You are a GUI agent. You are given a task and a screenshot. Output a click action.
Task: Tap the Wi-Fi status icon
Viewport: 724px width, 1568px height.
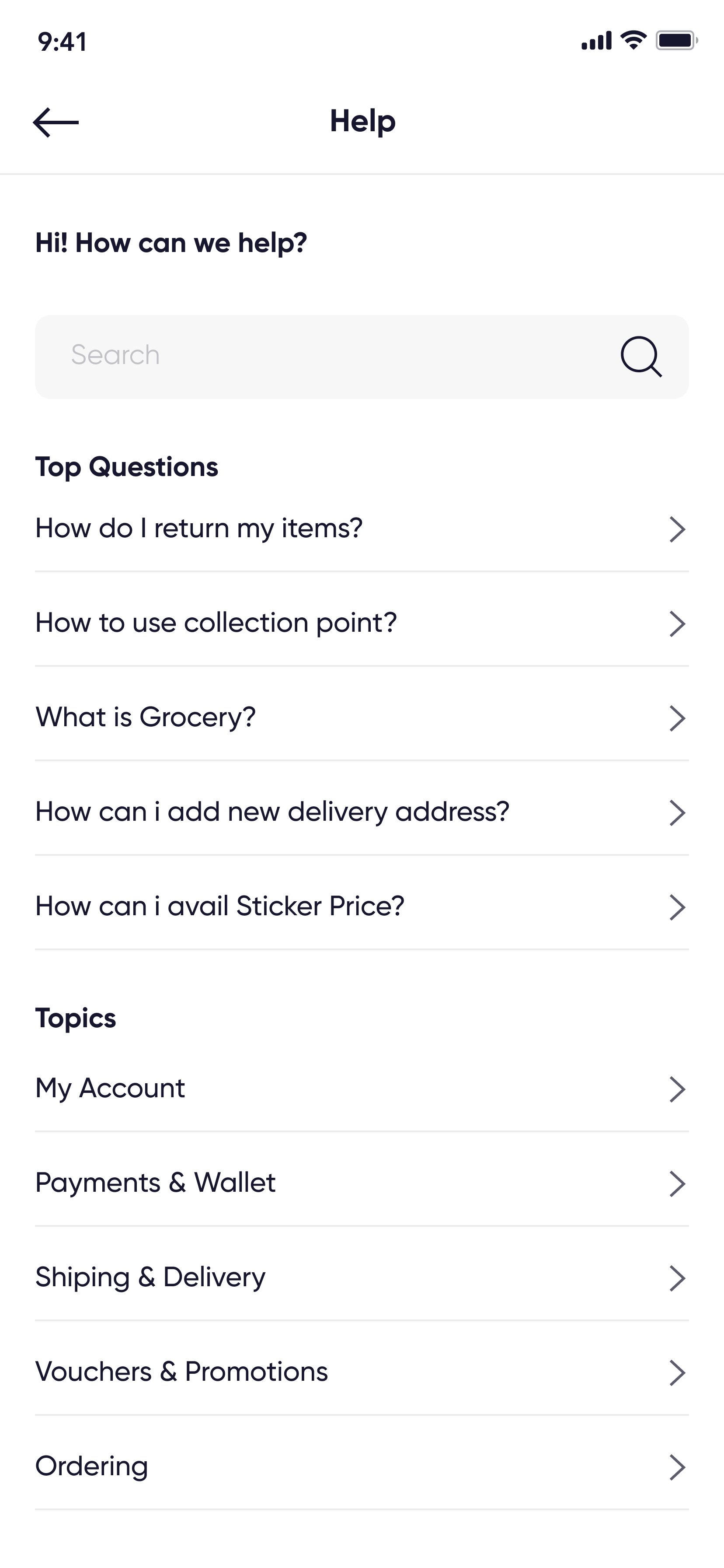click(x=633, y=40)
